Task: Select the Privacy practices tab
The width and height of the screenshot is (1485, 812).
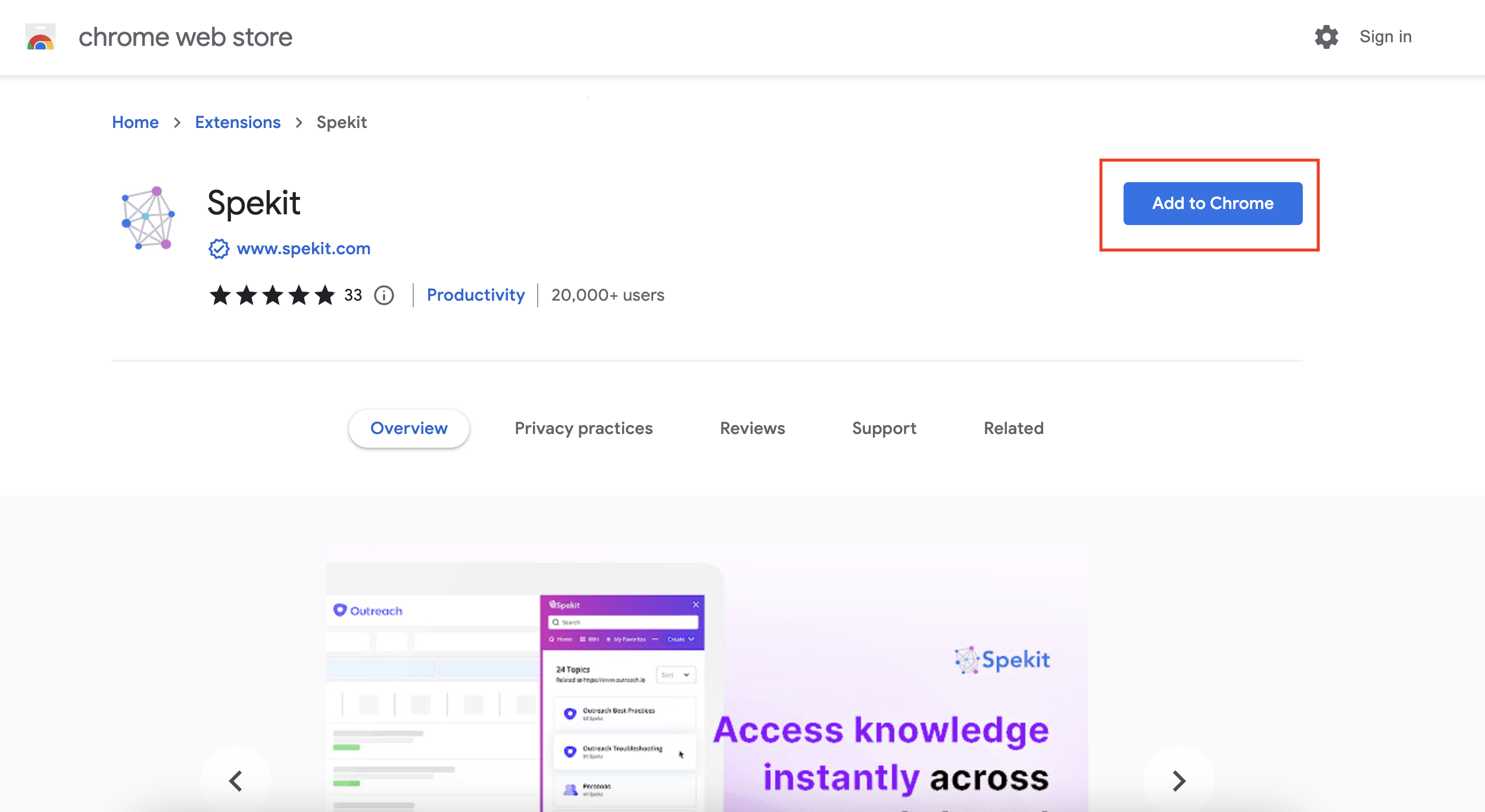Action: click(584, 428)
